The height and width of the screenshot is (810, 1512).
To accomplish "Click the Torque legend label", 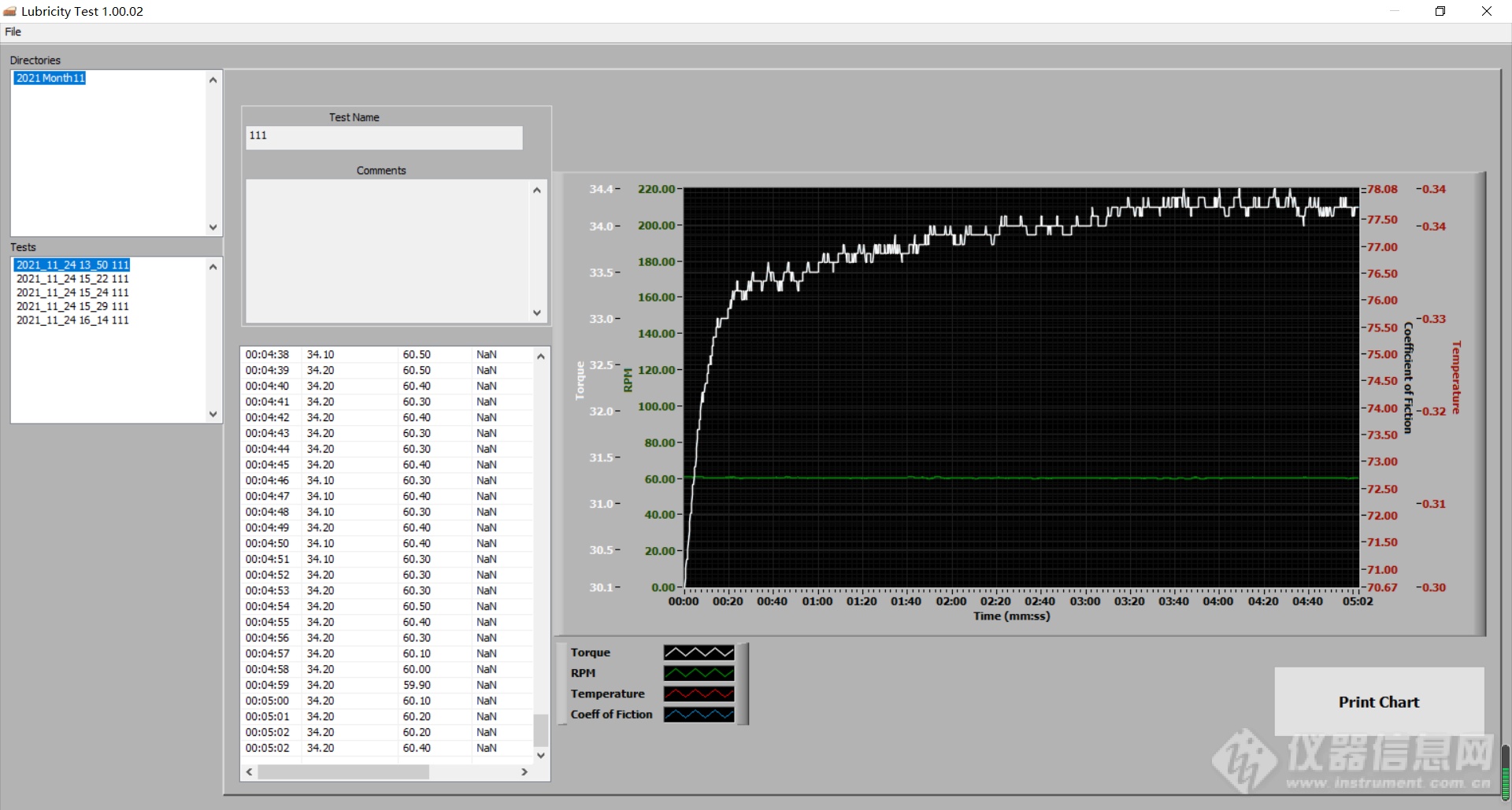I will [x=591, y=653].
